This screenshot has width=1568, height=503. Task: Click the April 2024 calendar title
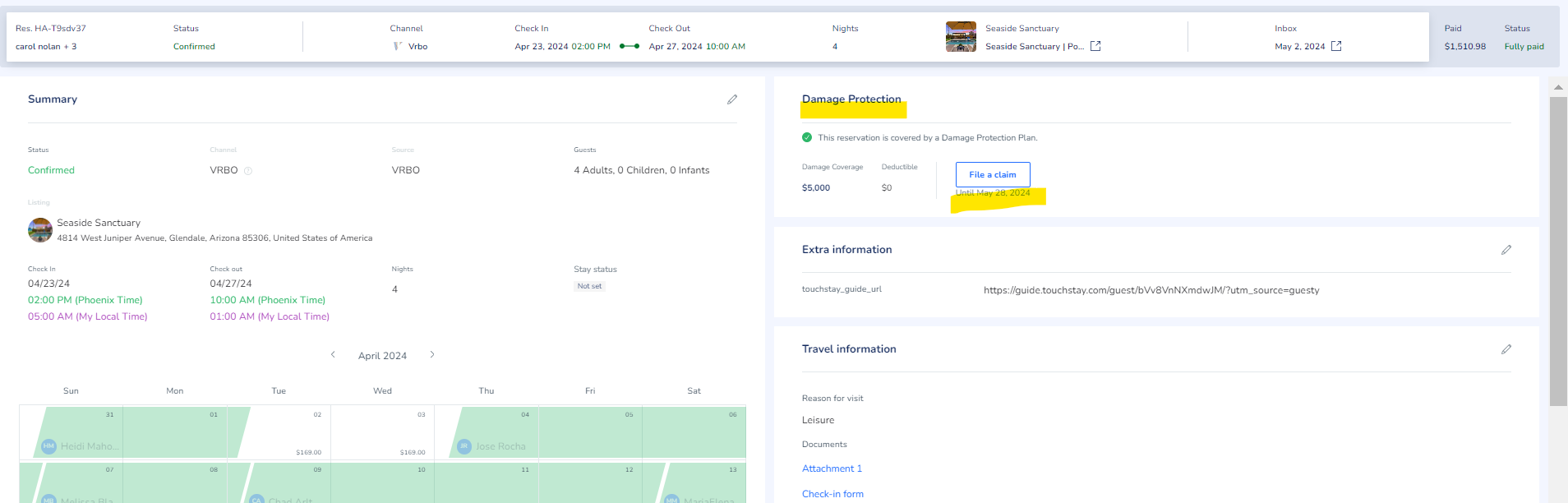(382, 356)
